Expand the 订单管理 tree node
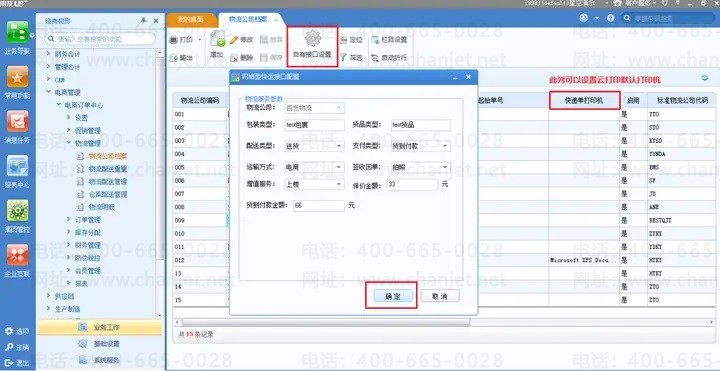Viewport: 720px width, 371px height. [68, 219]
